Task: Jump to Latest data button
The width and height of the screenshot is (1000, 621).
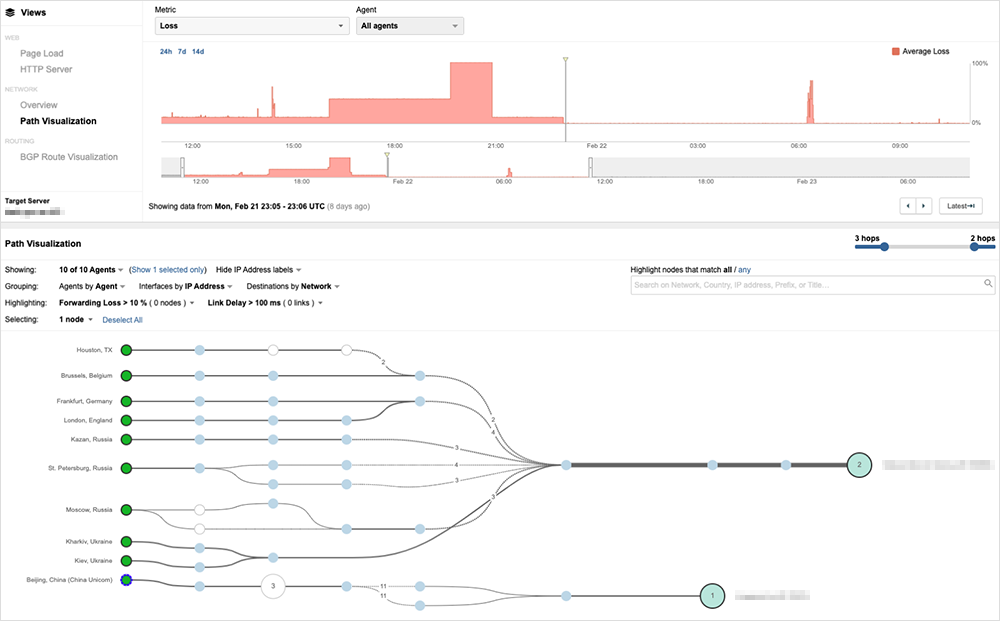Action: click(x=959, y=206)
